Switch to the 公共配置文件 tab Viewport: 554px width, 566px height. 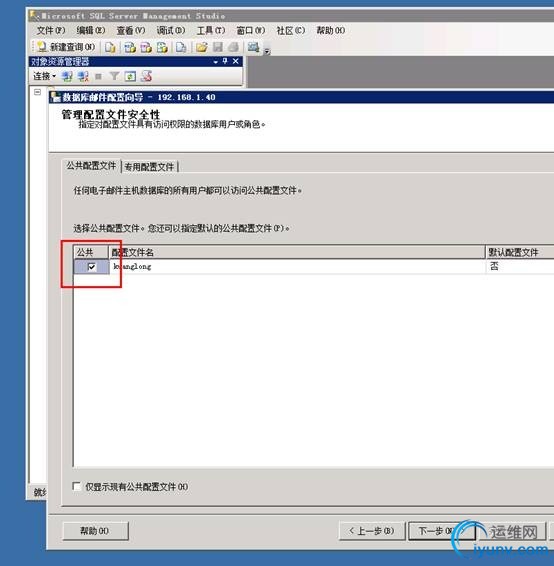click(x=91, y=166)
